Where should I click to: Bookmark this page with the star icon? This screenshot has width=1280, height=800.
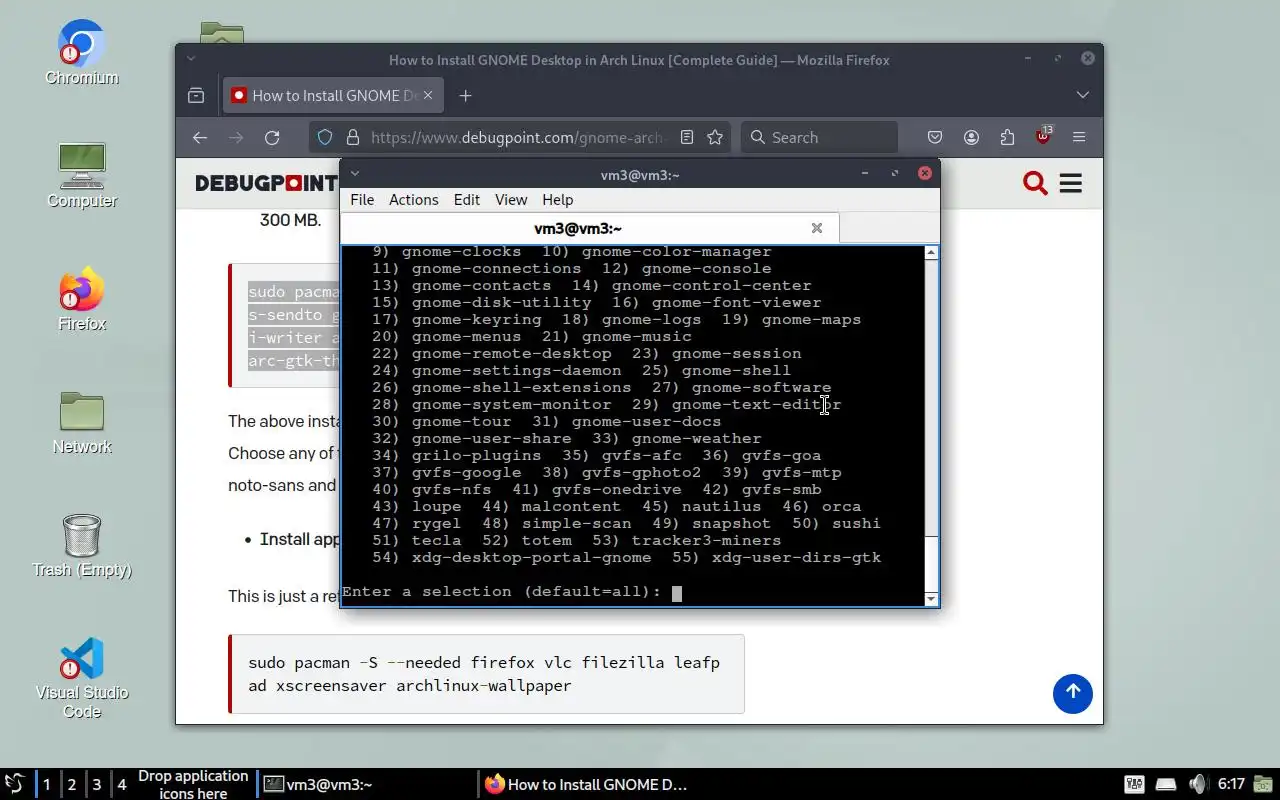[715, 138]
